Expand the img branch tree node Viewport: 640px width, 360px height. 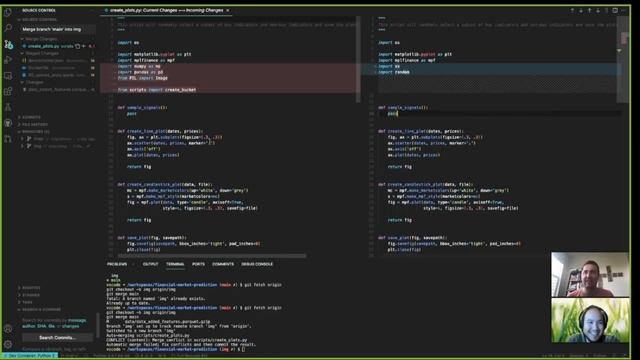click(22, 146)
